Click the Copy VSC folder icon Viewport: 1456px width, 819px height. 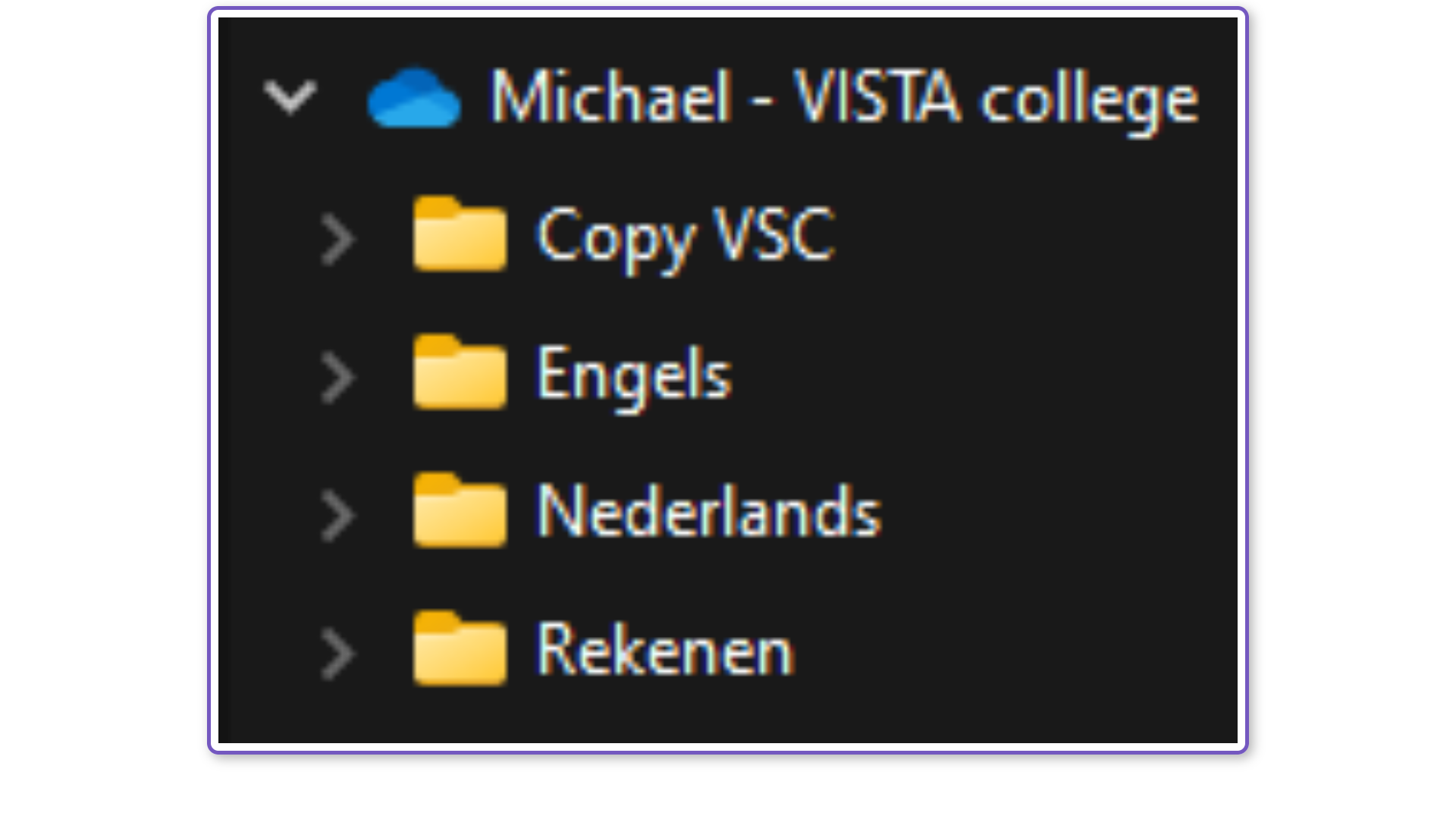click(x=460, y=234)
